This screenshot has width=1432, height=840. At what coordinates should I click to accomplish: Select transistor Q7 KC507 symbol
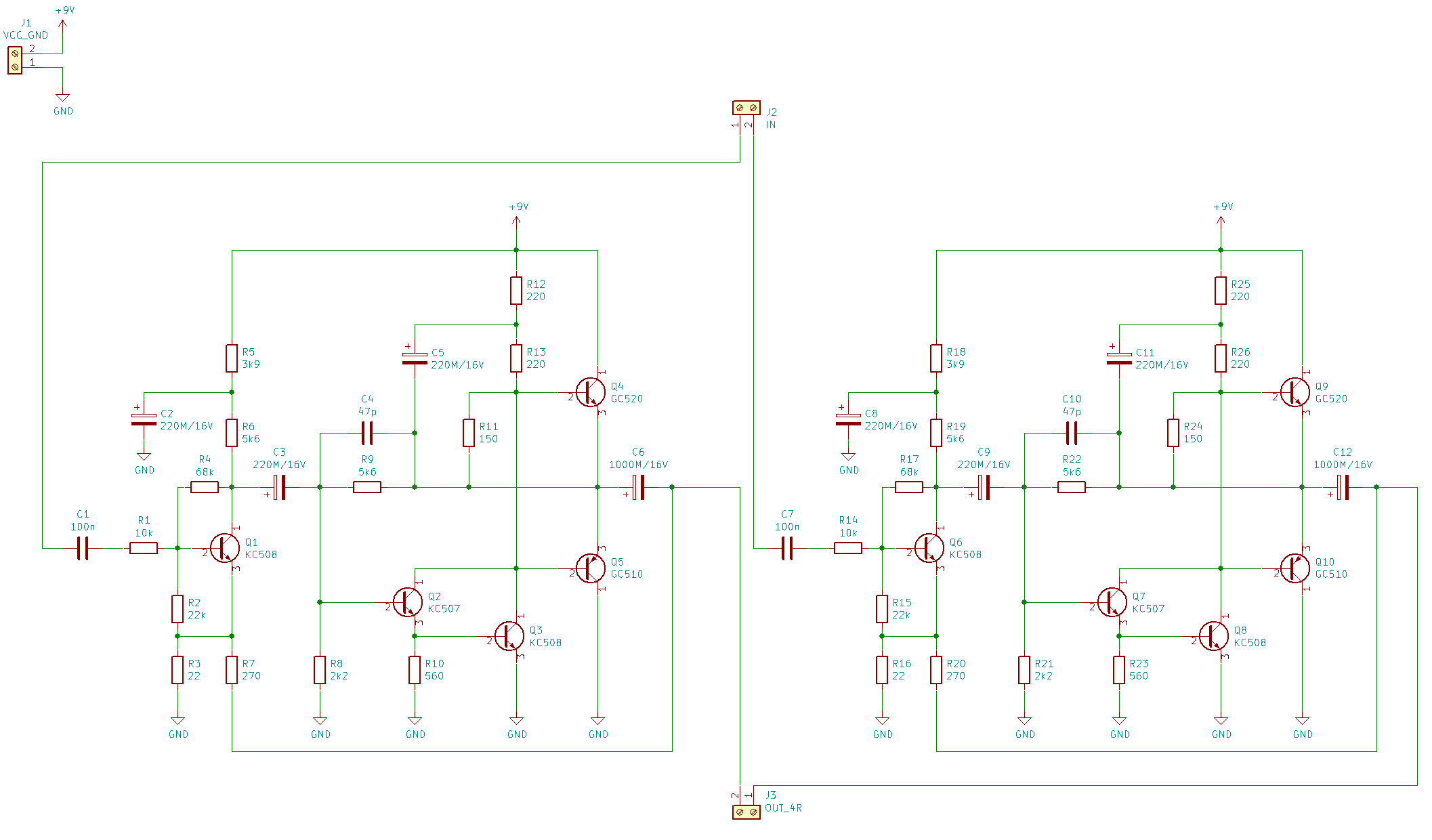1112,602
